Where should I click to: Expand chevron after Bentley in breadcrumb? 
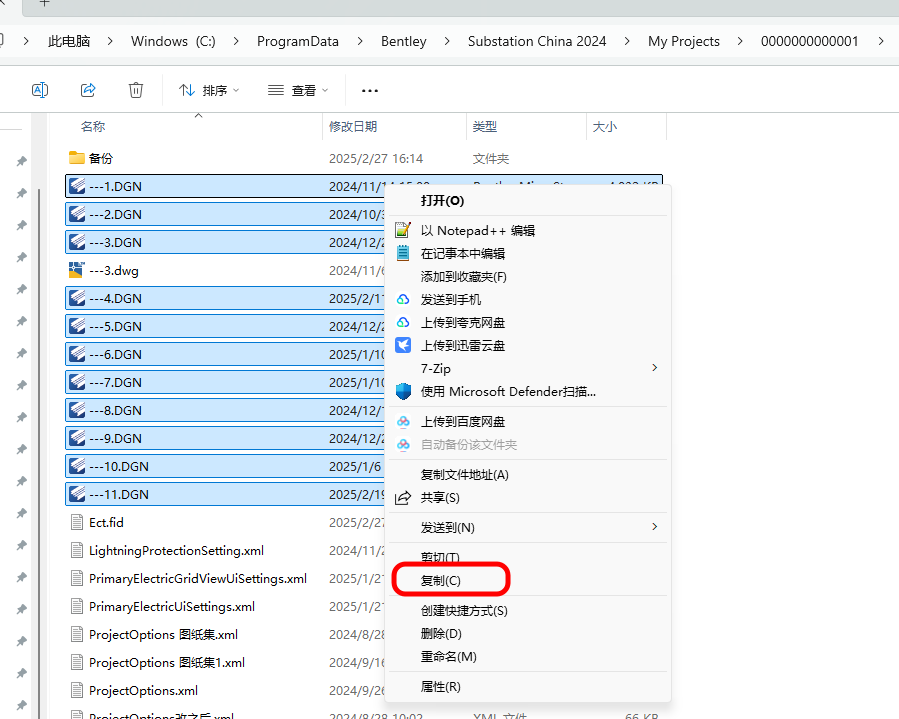coord(447,41)
